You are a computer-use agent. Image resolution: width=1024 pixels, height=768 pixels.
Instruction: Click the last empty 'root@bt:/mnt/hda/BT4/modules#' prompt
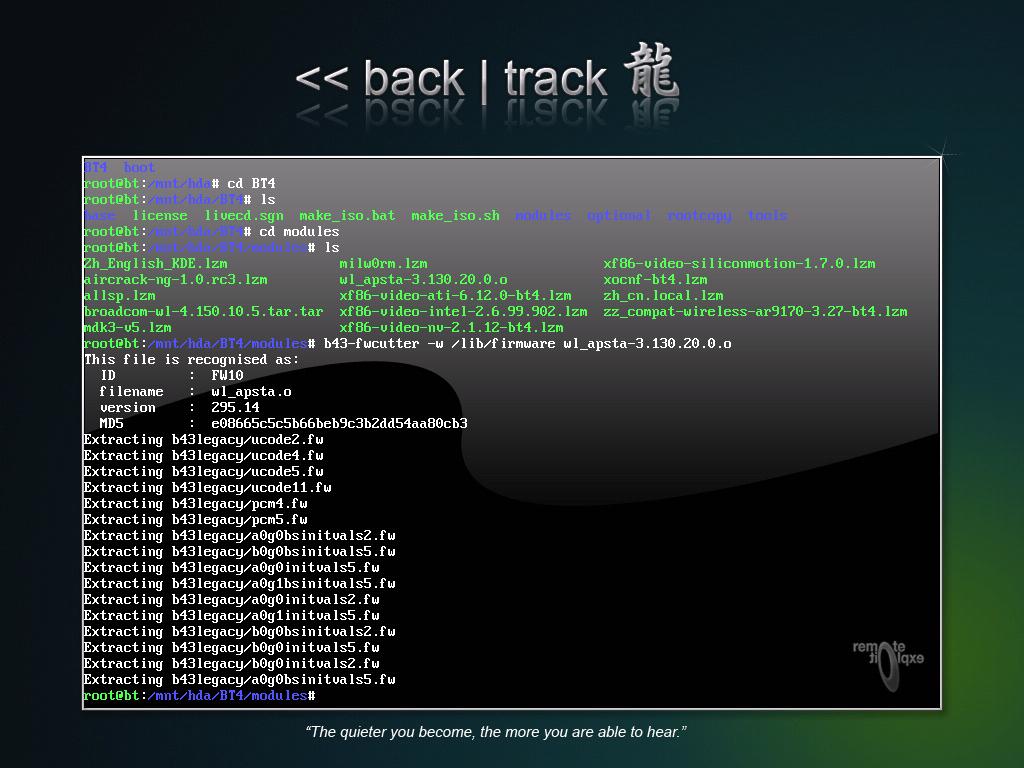pos(200,696)
